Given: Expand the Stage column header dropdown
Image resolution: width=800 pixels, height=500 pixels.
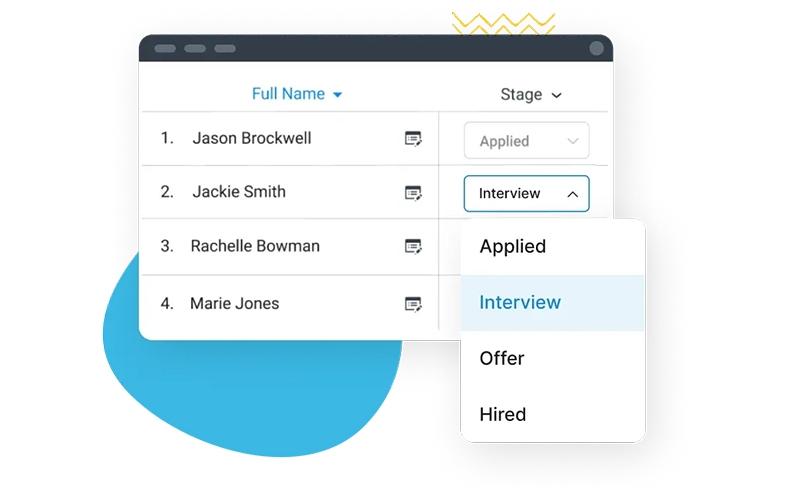Looking at the screenshot, I should (x=531, y=94).
